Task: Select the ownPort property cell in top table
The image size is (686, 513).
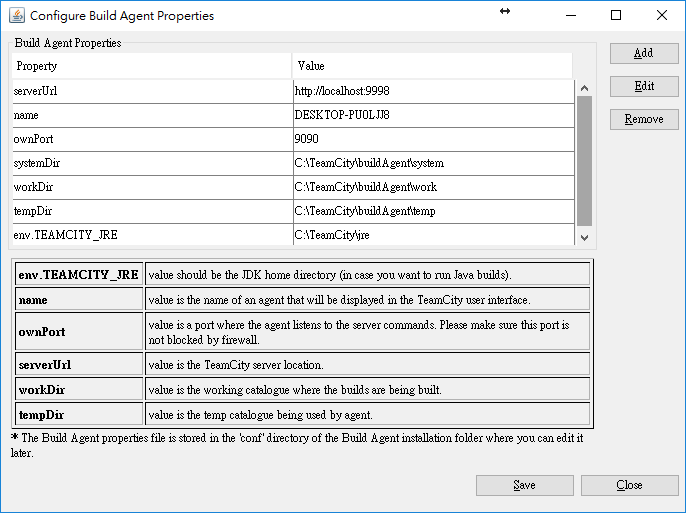Action: tap(153, 139)
